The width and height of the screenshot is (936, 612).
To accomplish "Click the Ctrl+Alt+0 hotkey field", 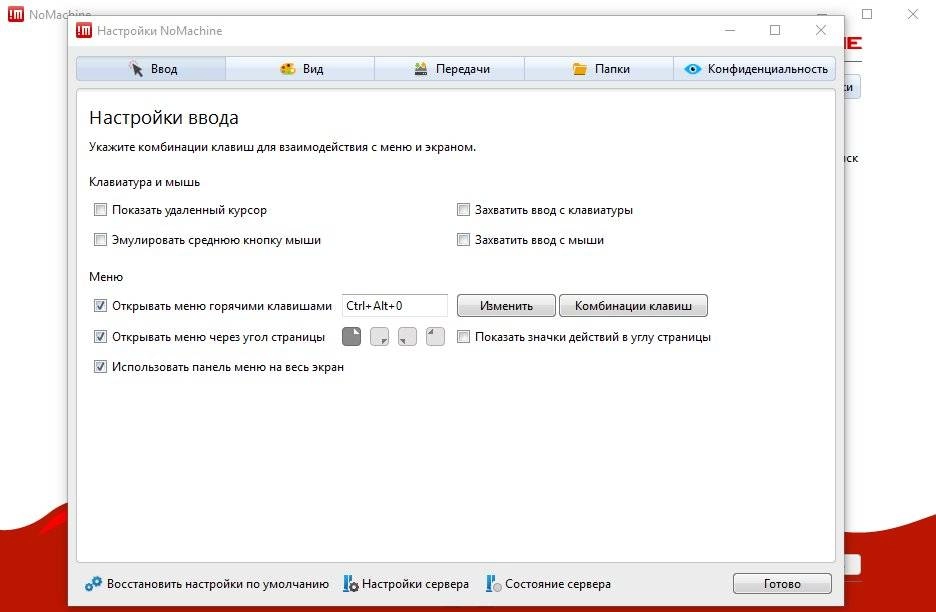I will pyautogui.click(x=395, y=306).
